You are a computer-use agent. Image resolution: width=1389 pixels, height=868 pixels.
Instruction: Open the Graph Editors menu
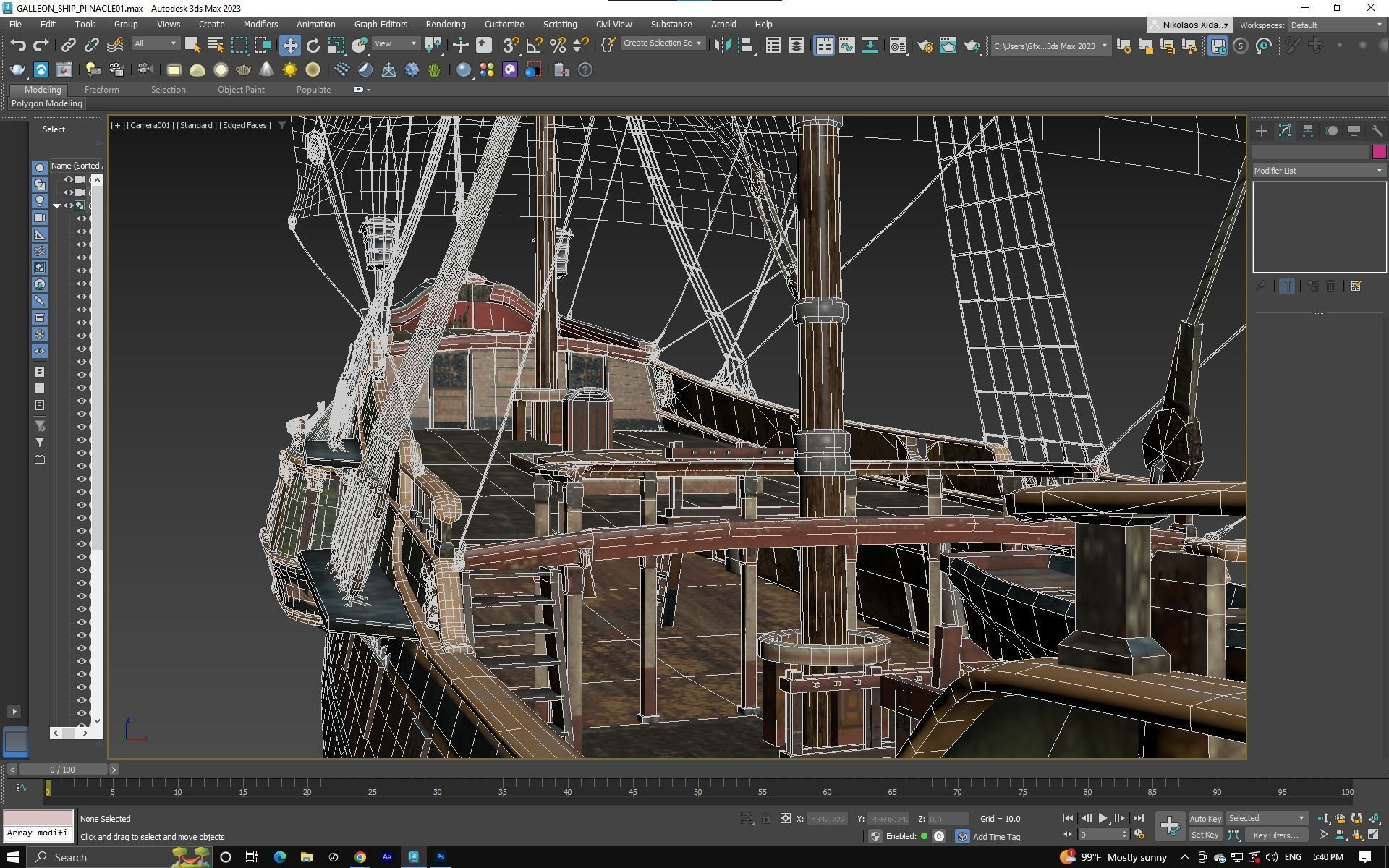coord(381,25)
